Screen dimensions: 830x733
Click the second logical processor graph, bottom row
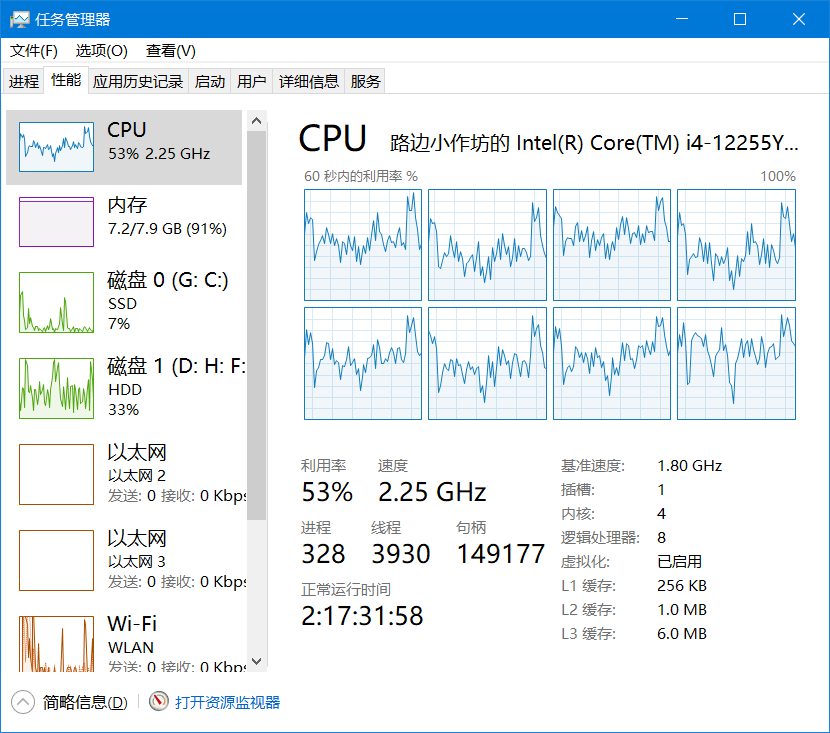(487, 364)
